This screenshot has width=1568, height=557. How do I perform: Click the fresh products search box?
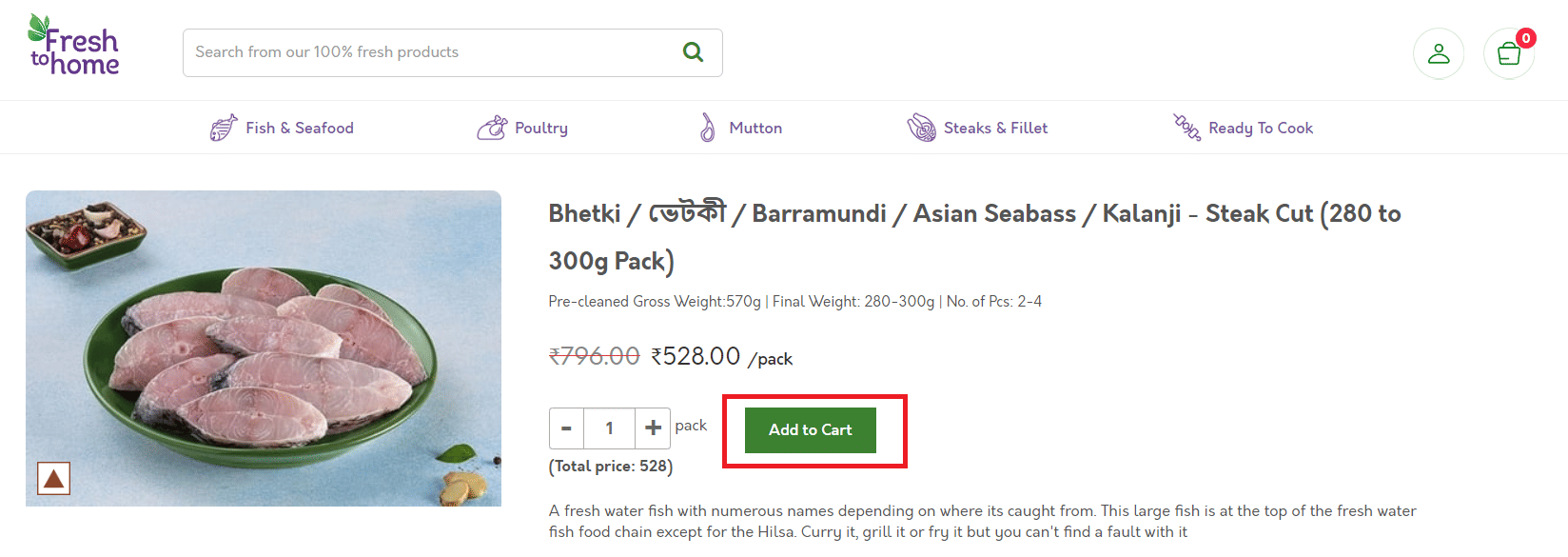coord(428,52)
